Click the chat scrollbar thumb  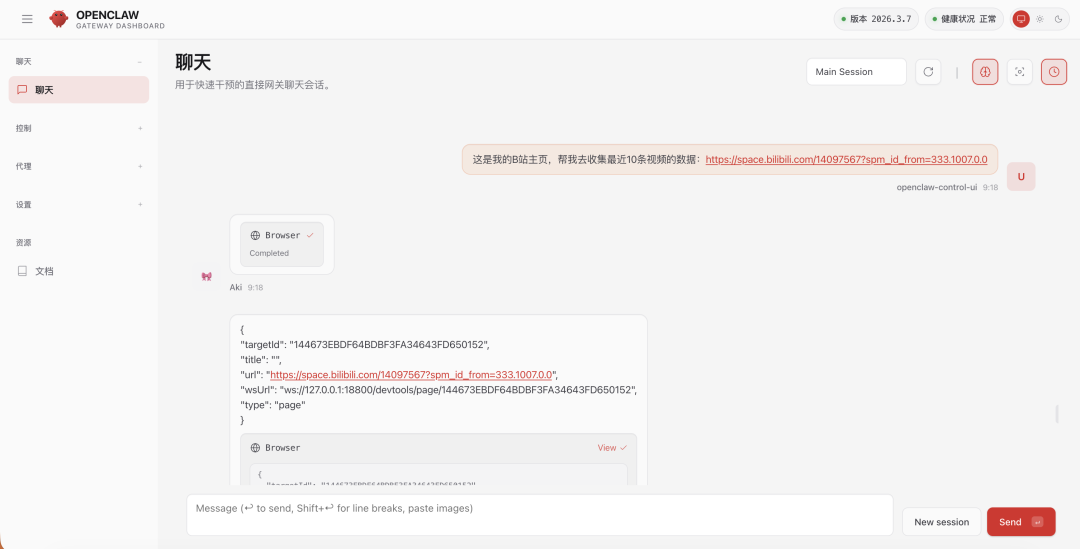(1057, 414)
